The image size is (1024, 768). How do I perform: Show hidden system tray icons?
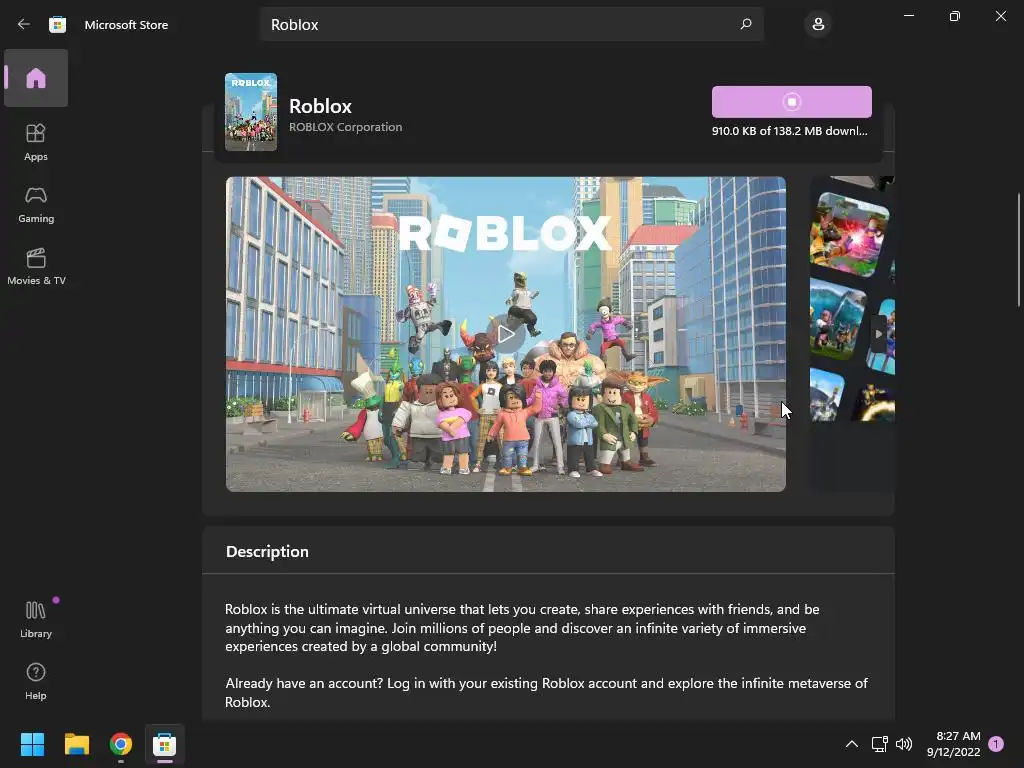coord(852,744)
